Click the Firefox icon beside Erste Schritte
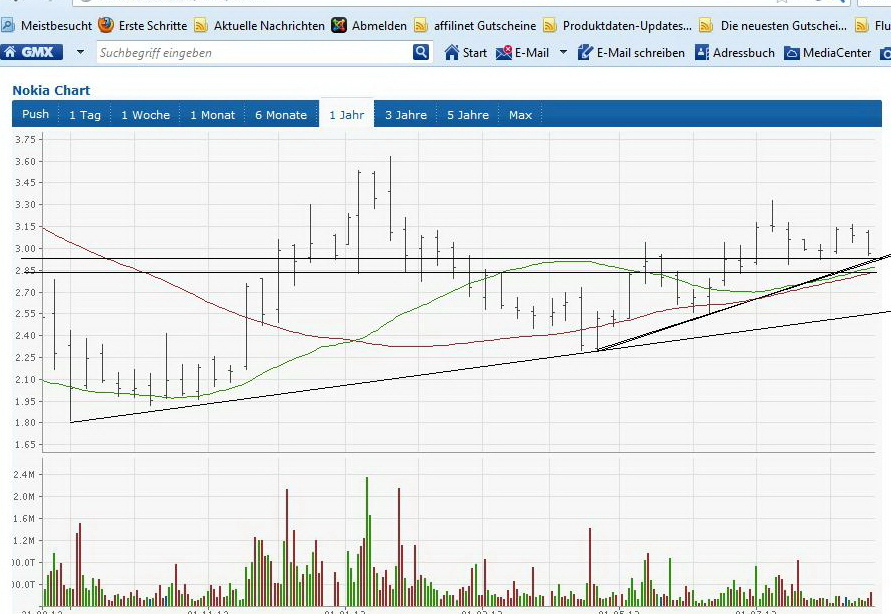The image size is (891, 614). coord(106,25)
